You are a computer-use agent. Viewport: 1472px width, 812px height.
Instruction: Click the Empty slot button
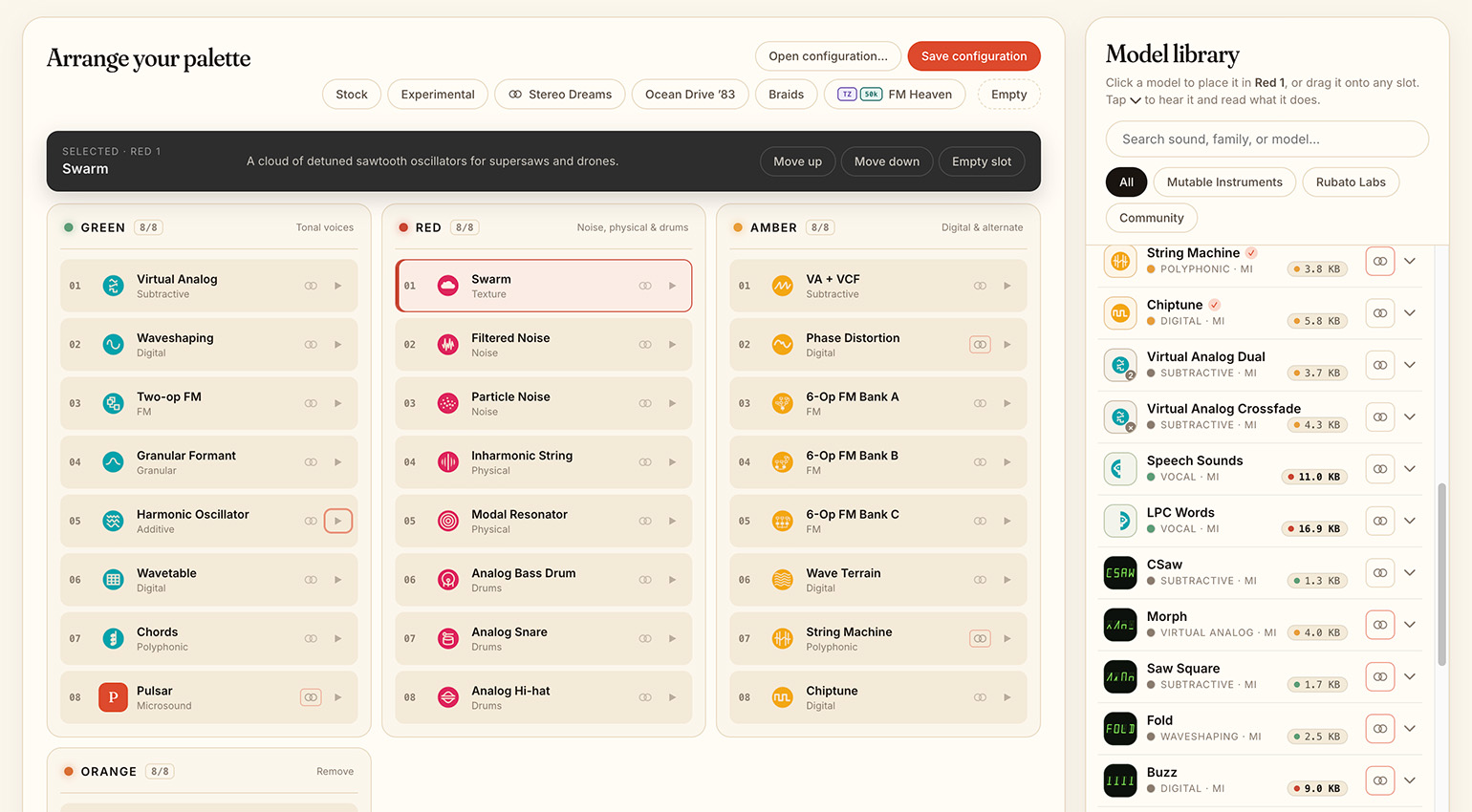point(982,161)
